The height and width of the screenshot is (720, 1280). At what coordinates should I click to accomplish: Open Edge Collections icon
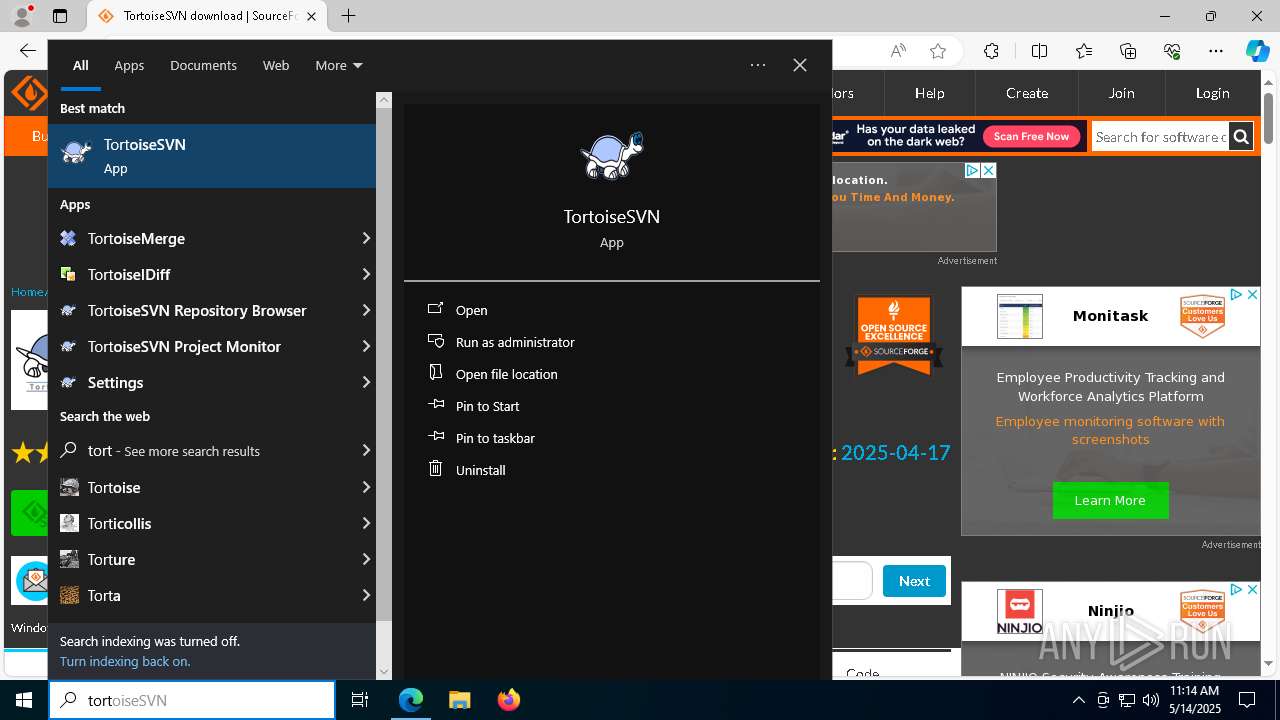(1128, 51)
